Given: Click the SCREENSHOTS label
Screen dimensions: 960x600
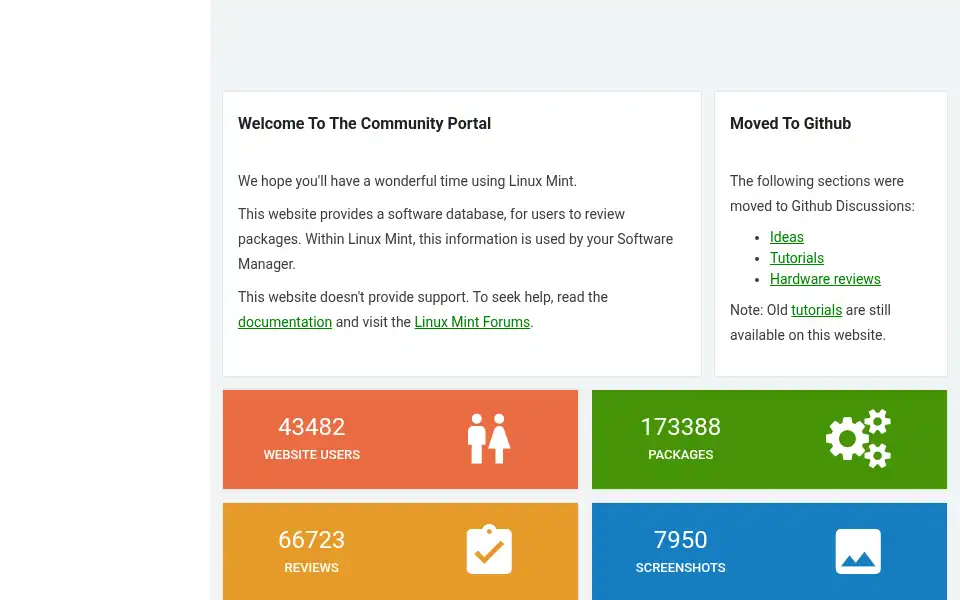Looking at the screenshot, I should 680,568.
